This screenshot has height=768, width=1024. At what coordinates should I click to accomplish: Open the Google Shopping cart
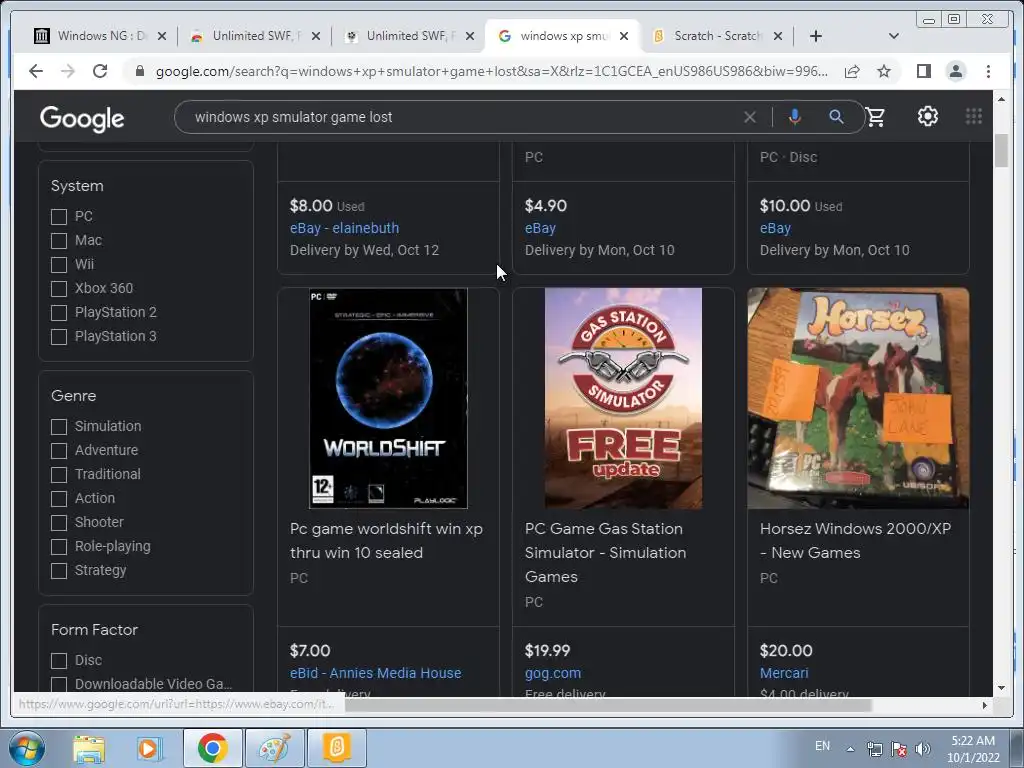pyautogui.click(x=875, y=117)
